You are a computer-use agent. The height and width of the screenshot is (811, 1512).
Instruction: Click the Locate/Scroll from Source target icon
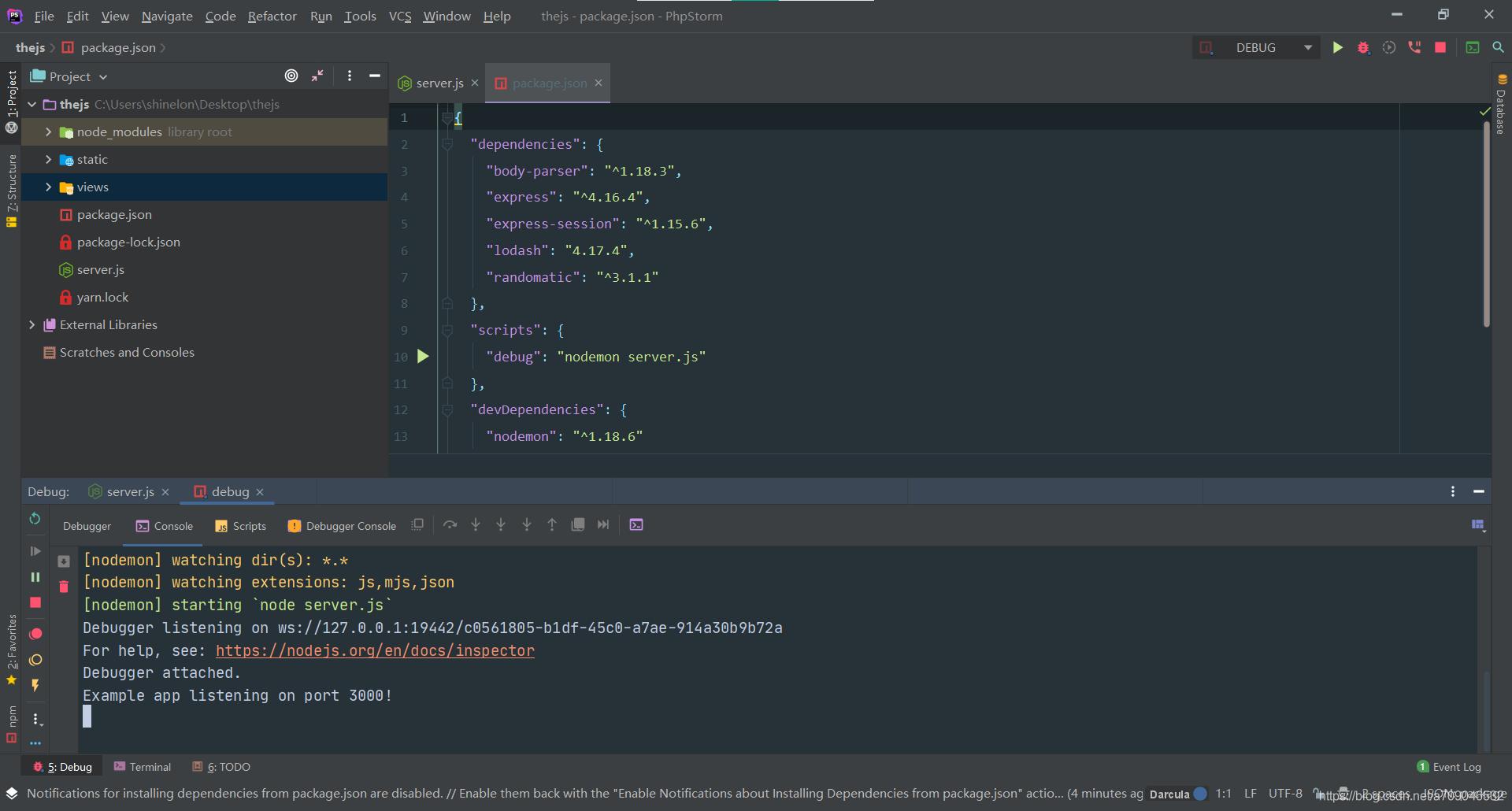[x=291, y=76]
